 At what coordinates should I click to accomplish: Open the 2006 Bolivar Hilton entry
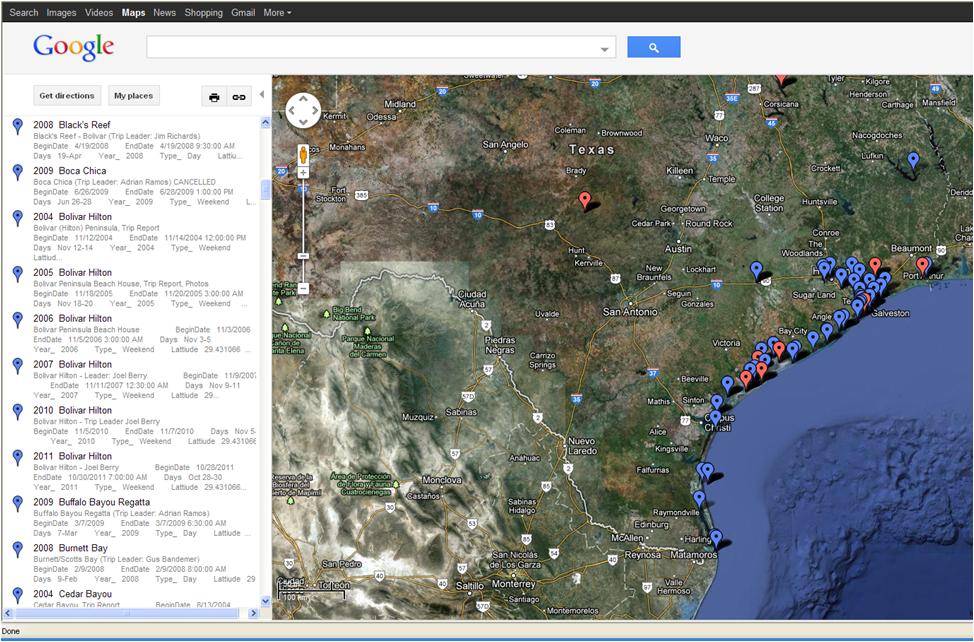pyautogui.click(x=73, y=319)
